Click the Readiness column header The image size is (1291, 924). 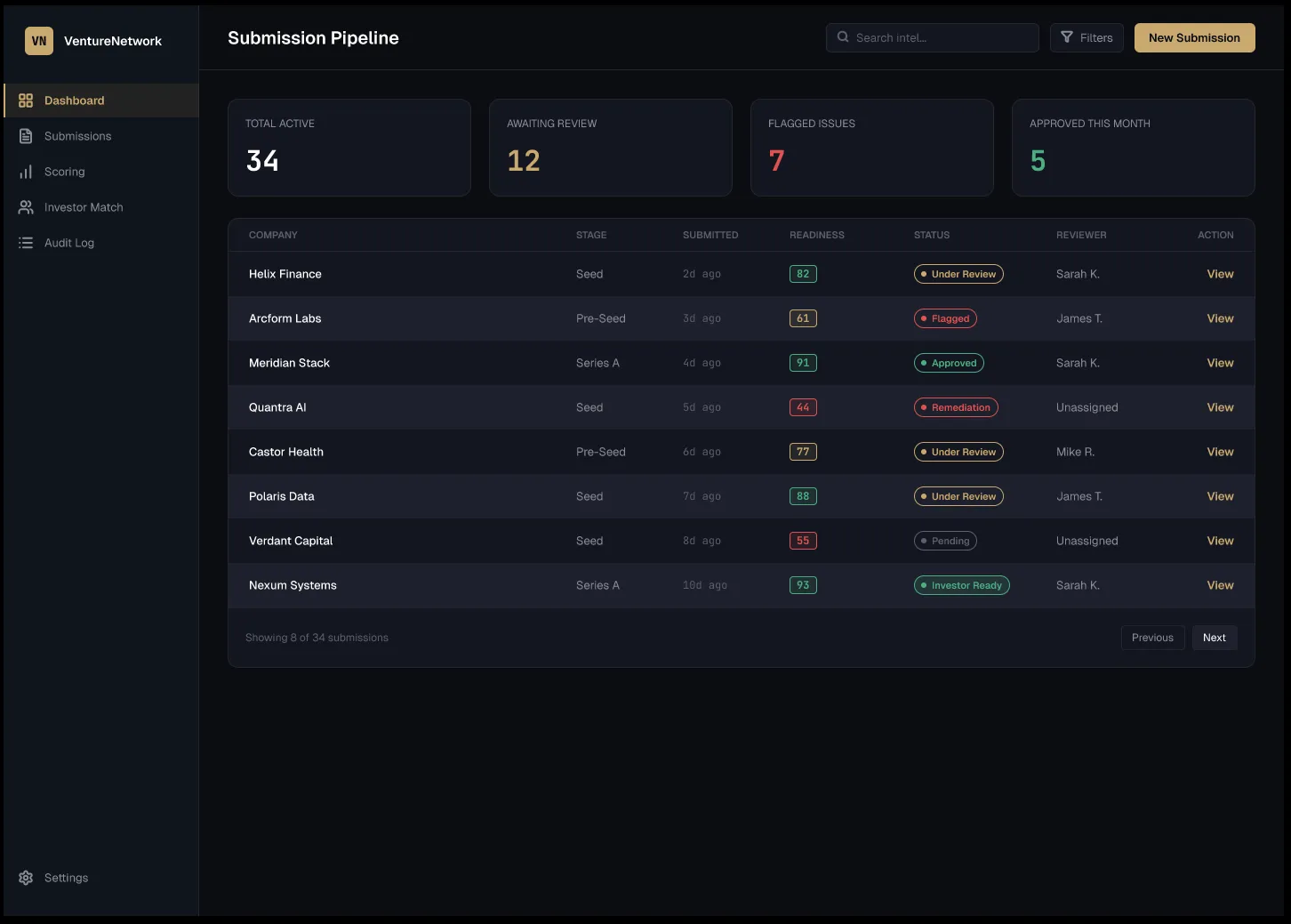pos(817,235)
